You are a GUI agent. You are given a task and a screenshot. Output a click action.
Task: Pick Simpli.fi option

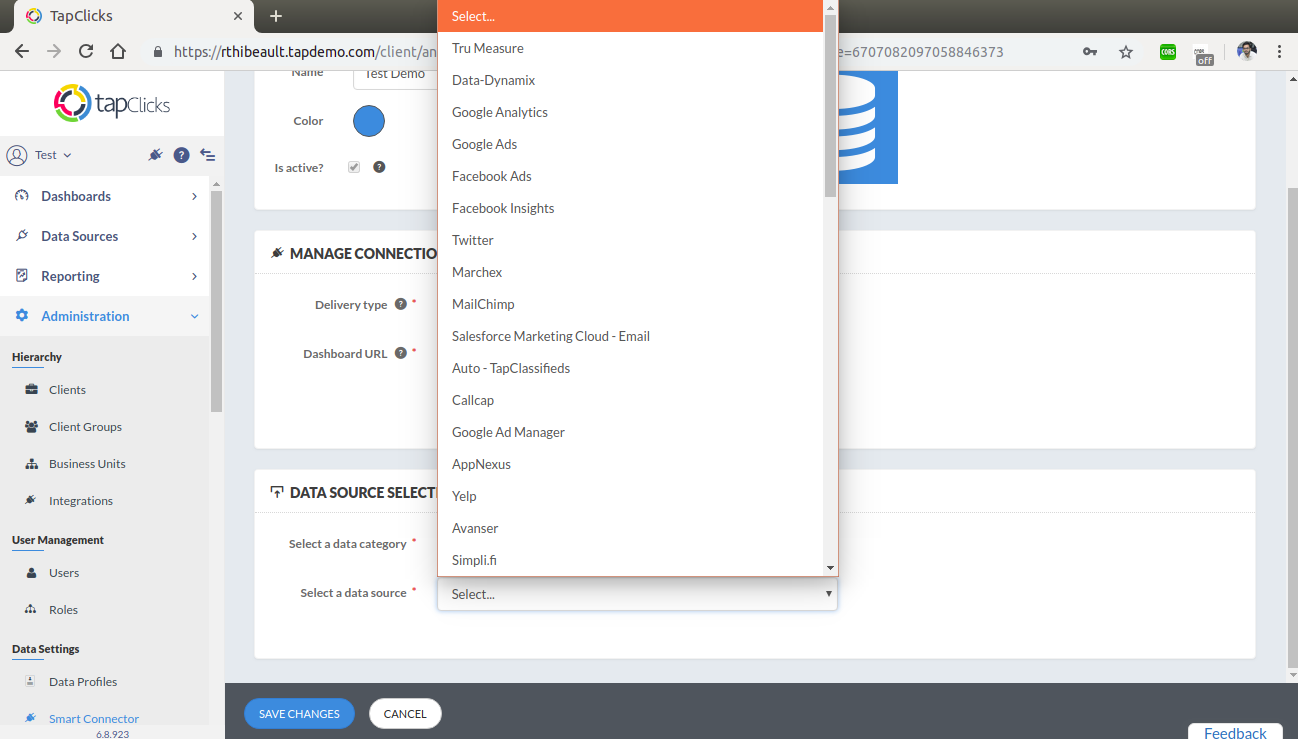630,560
